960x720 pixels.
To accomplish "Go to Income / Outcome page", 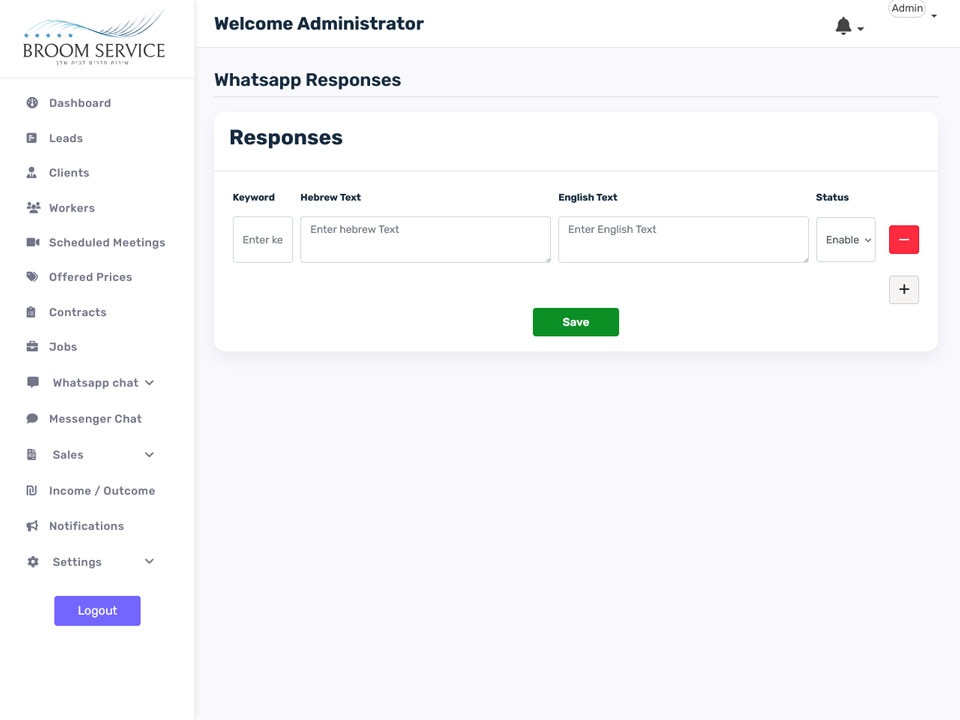I will (102, 491).
